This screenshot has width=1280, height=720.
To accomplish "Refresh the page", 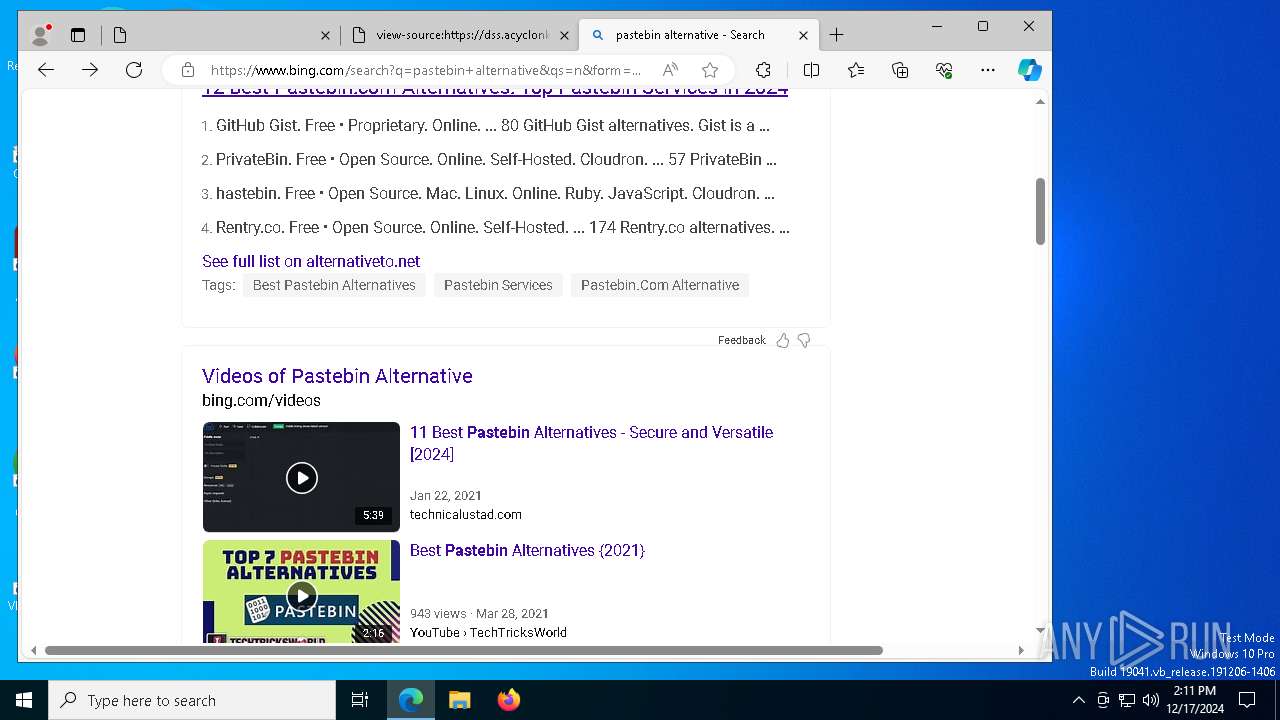I will (134, 70).
